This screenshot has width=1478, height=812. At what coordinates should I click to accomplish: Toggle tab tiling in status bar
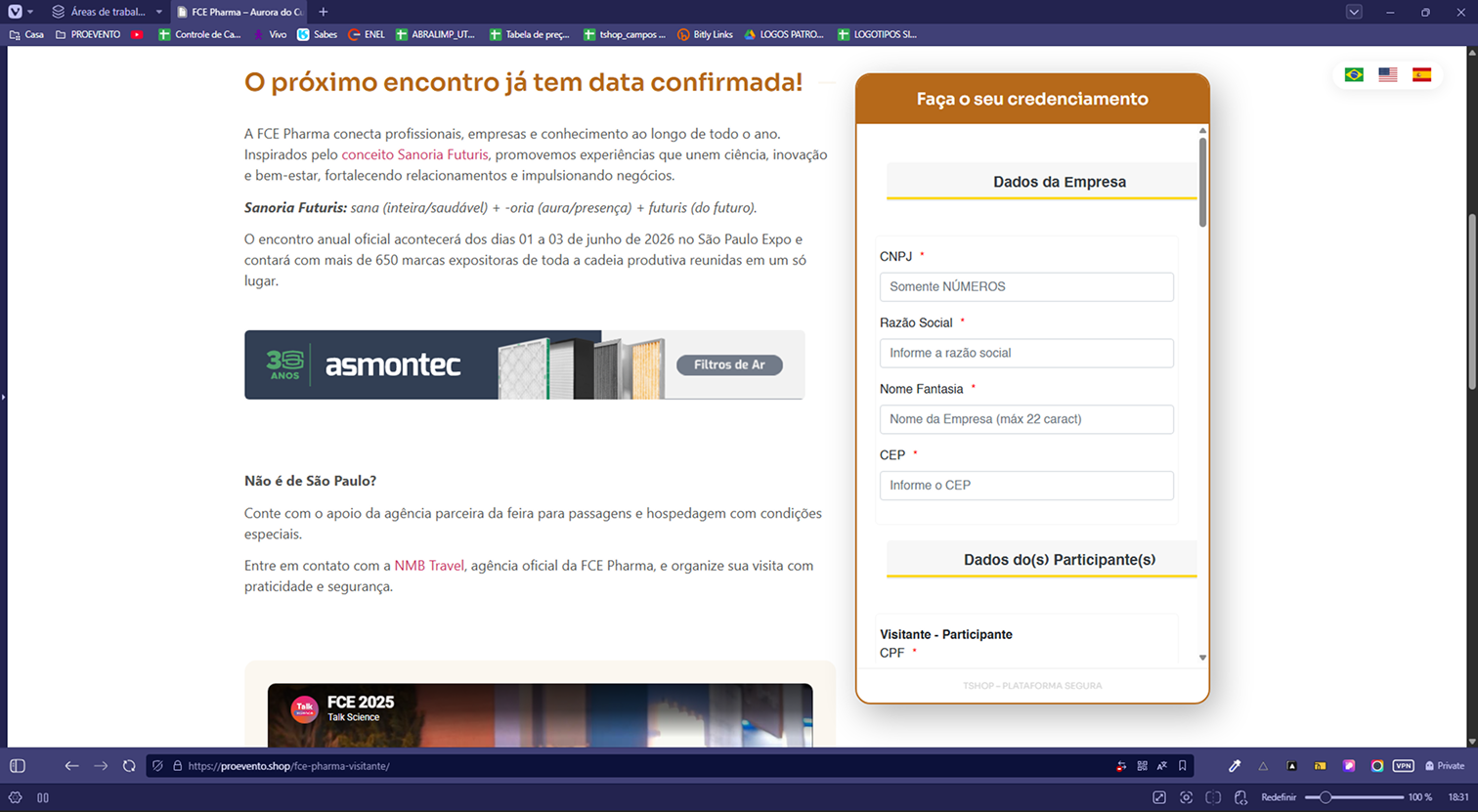43,797
